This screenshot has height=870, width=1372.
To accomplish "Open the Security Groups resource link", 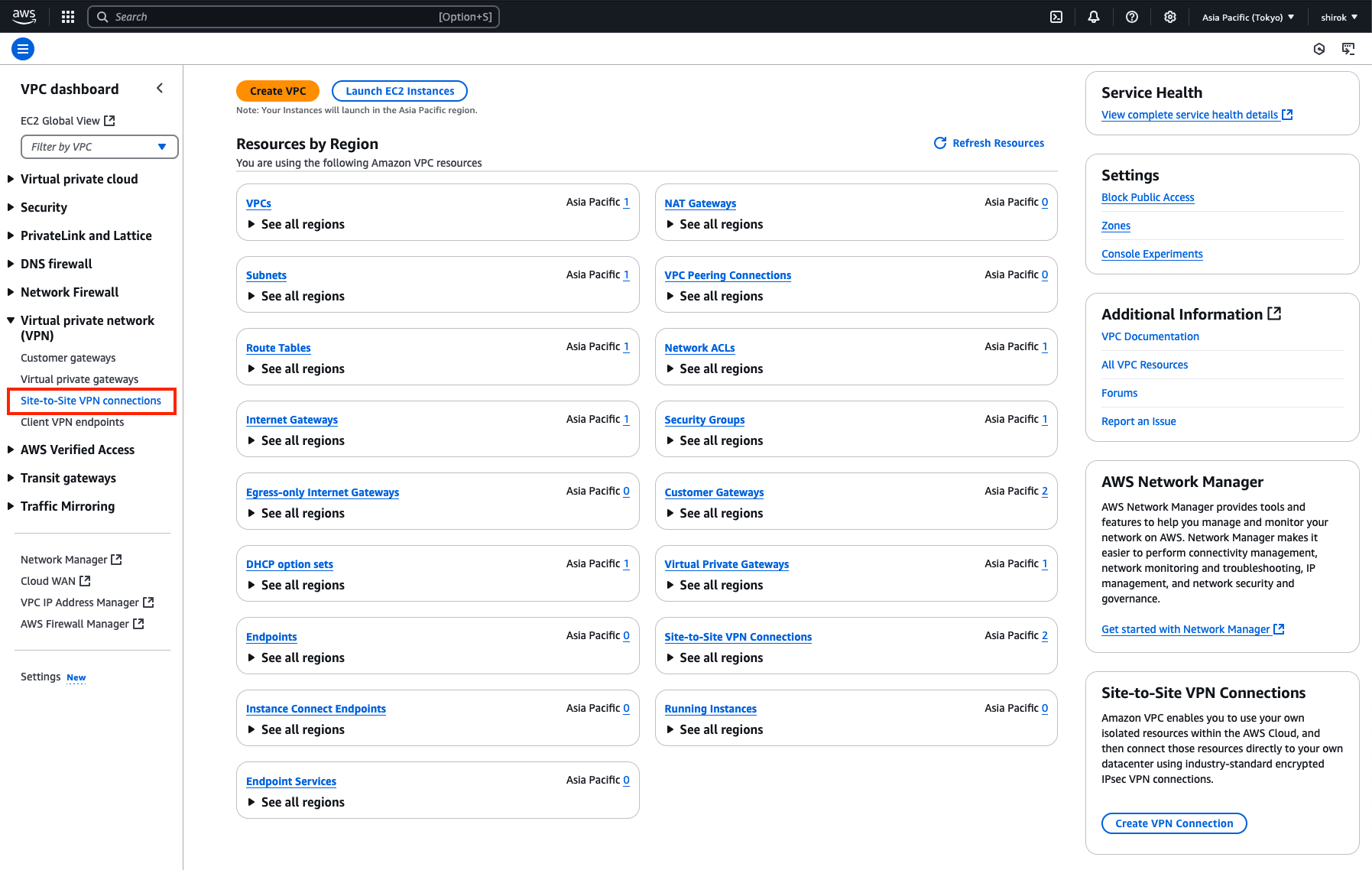I will [x=705, y=420].
